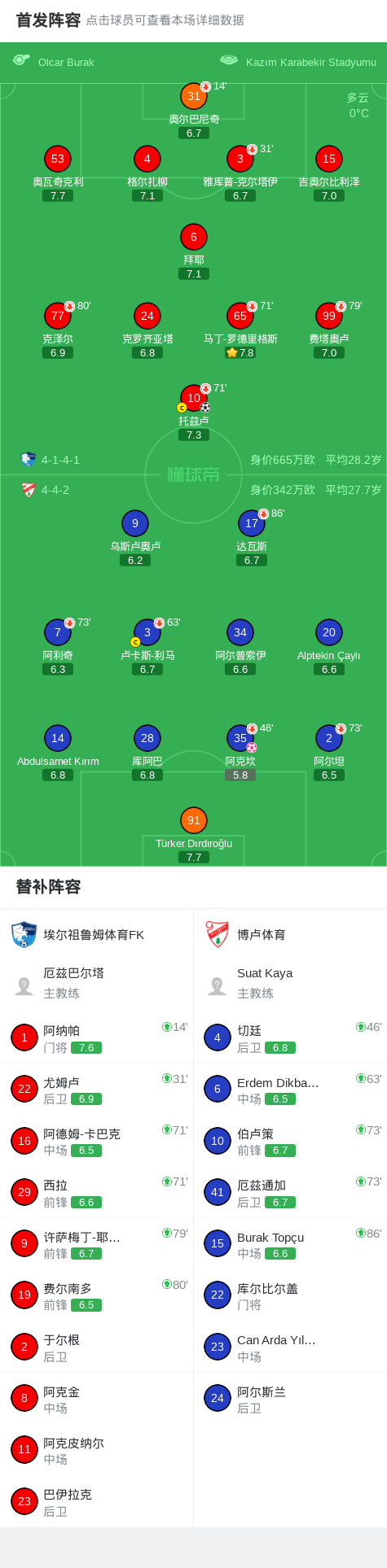The width and height of the screenshot is (387, 1568).
Task: Open 埃尔祖鲁姆体育FK team crest in substitutes
Action: [x=24, y=934]
